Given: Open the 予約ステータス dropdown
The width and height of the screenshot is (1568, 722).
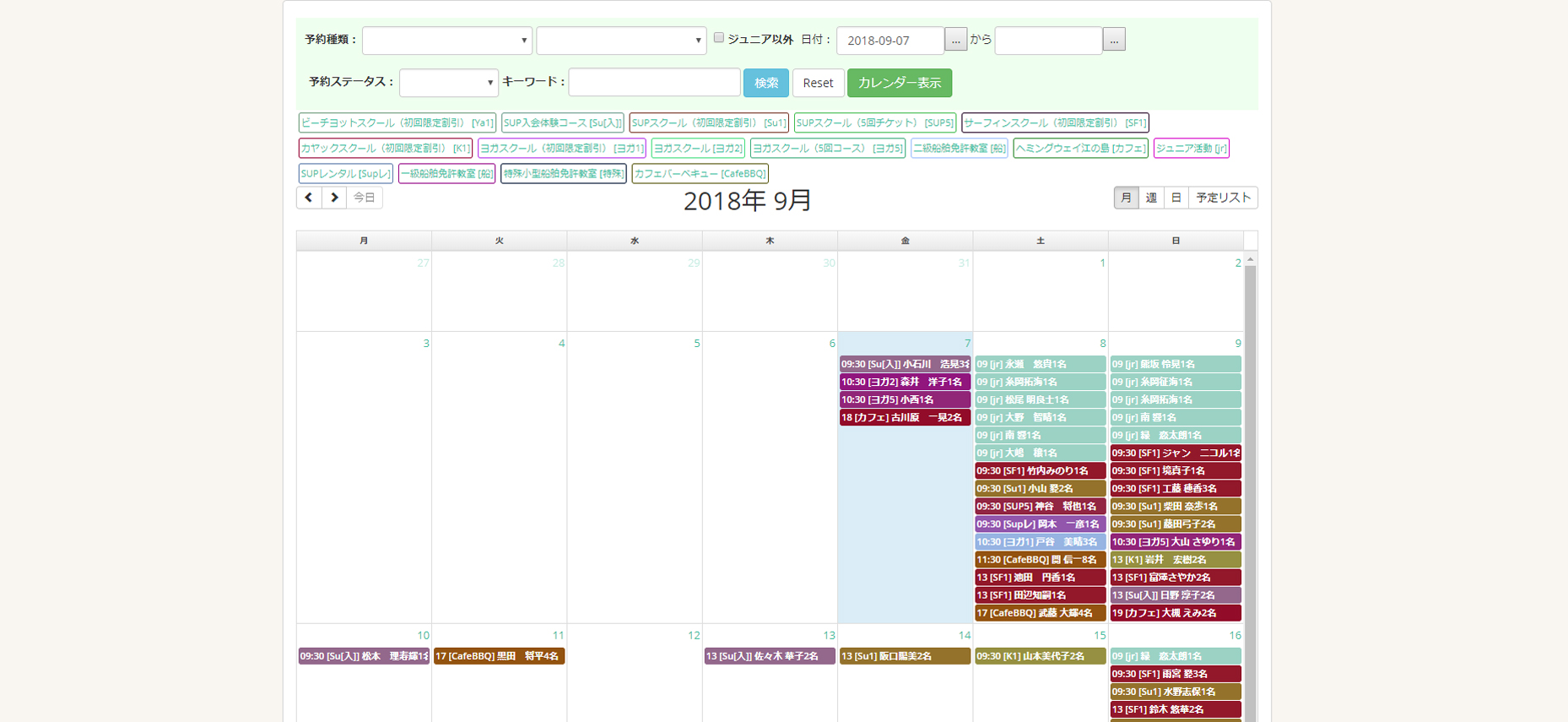Looking at the screenshot, I should pyautogui.click(x=449, y=83).
